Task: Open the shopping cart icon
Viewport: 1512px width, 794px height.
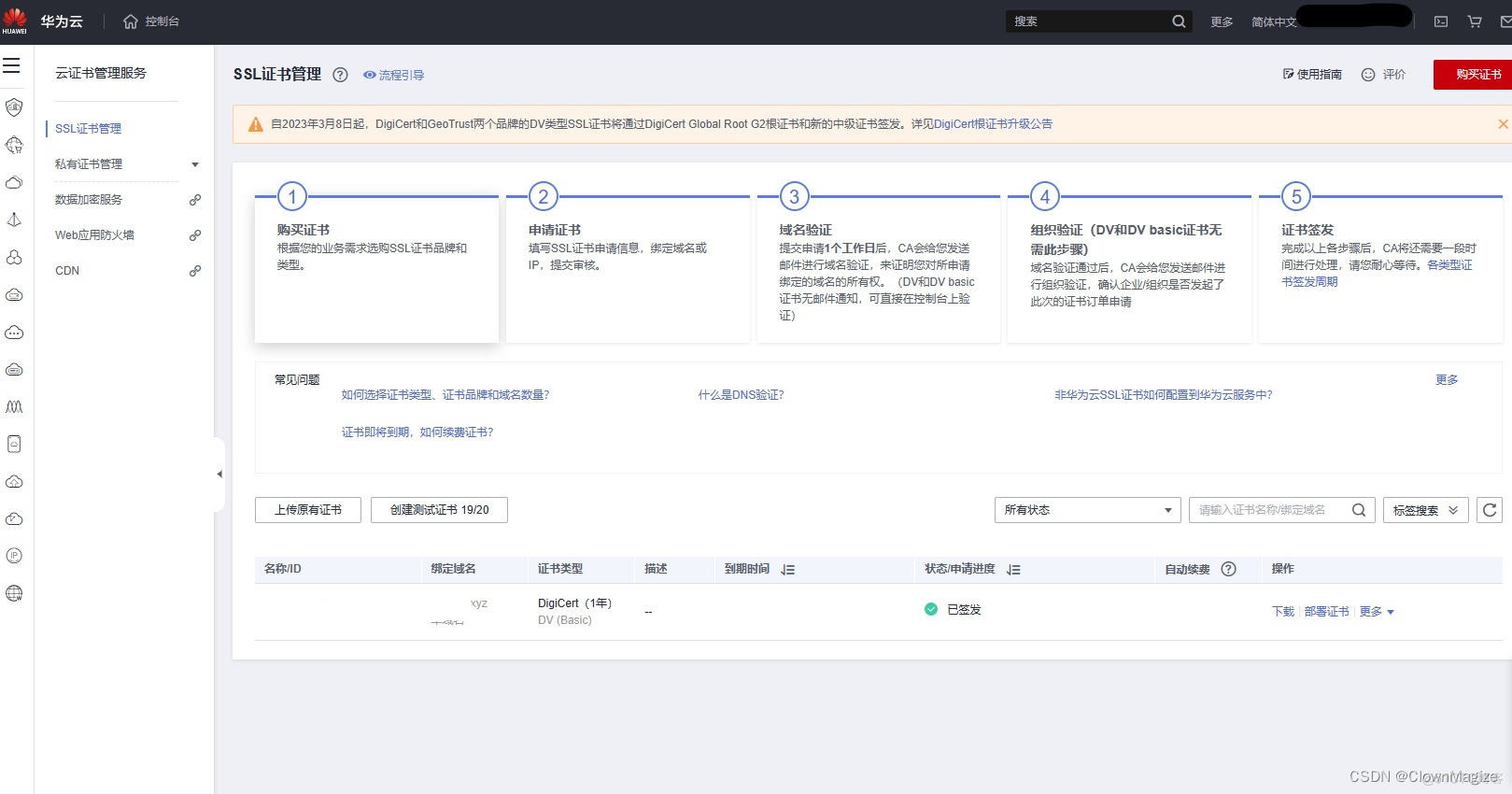Action: point(1475,21)
